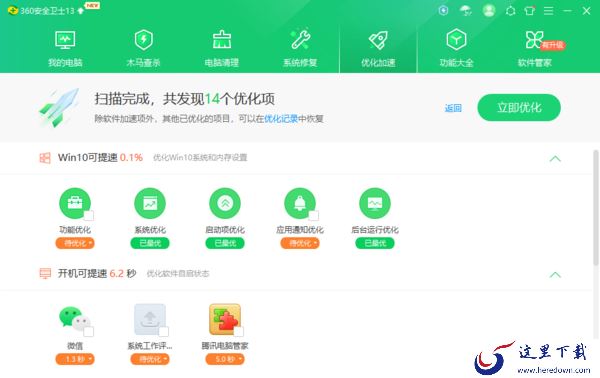Viewport: 600px width, 378px height.
Task: Open 功能大全 cube tab
Action: click(x=456, y=49)
